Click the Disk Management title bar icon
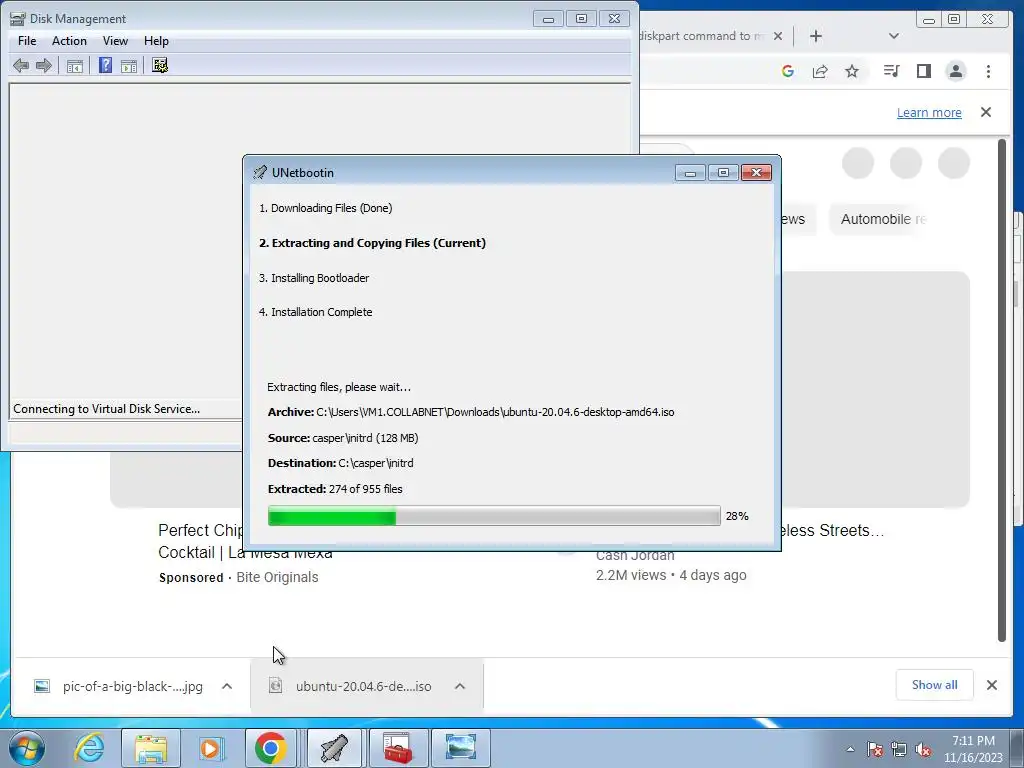The width and height of the screenshot is (1024, 768). coord(18,18)
